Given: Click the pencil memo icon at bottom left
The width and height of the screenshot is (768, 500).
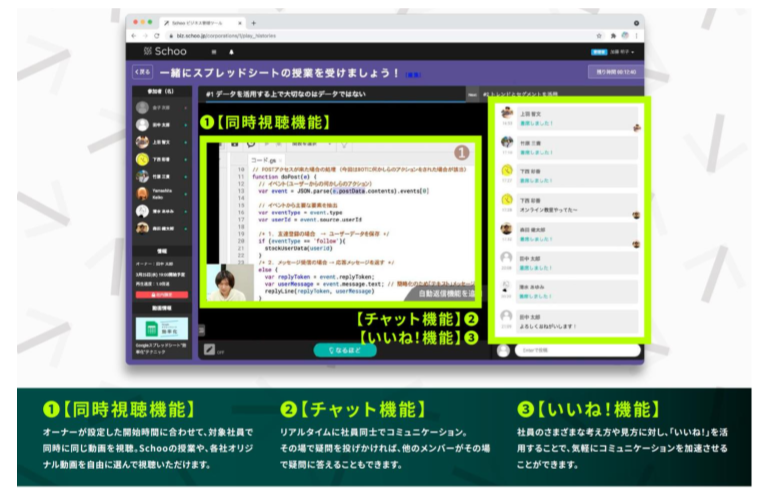Looking at the screenshot, I should [210, 350].
